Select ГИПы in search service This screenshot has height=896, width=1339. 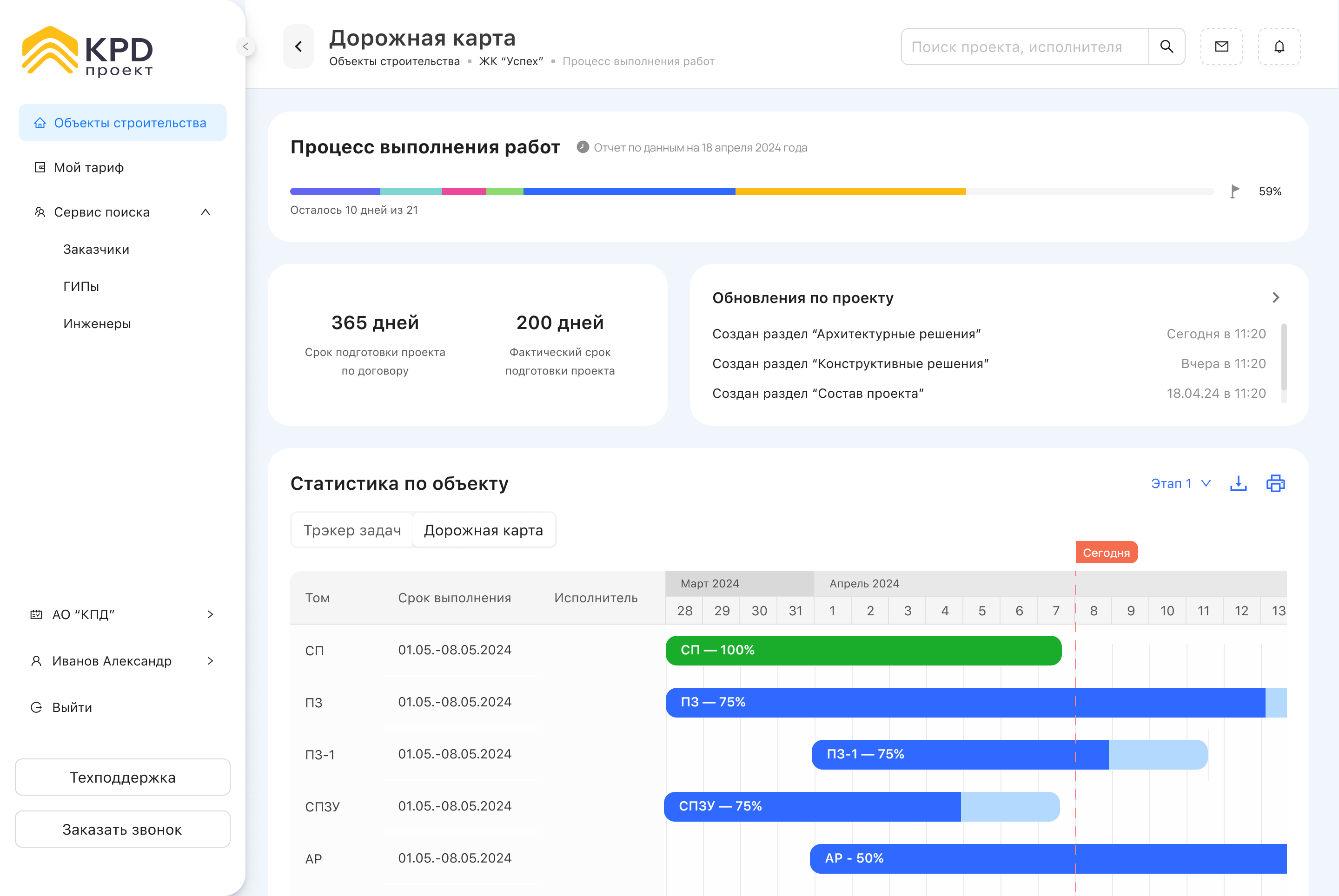tap(81, 286)
